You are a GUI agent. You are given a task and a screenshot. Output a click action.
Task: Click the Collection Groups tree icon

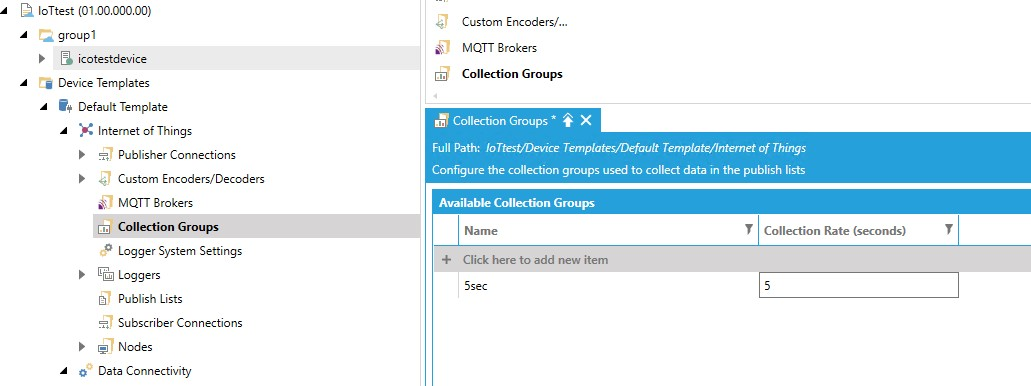click(105, 227)
